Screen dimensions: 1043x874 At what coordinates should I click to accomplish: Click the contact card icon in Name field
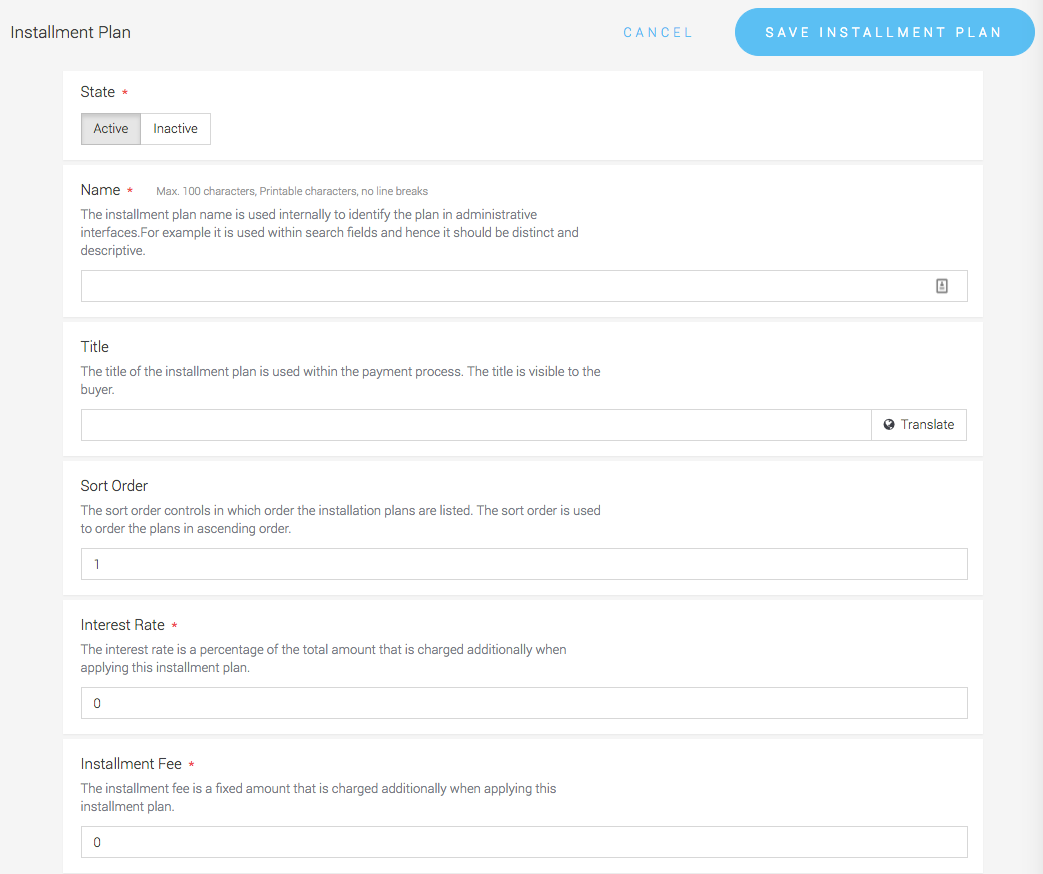tap(941, 286)
